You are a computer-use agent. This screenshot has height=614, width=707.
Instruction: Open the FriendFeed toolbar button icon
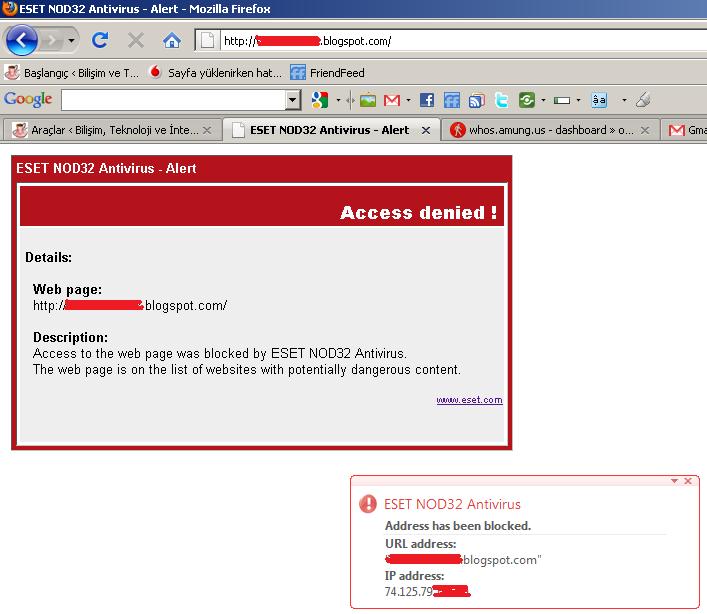452,100
